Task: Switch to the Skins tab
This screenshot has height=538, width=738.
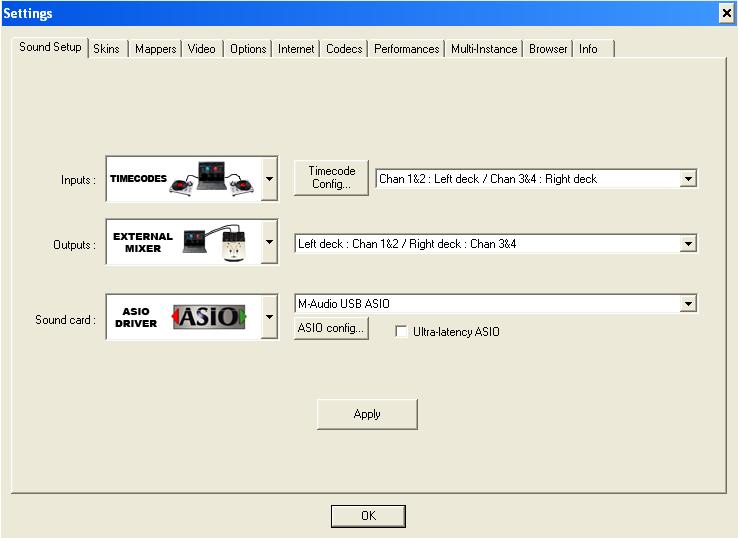Action: 106,49
